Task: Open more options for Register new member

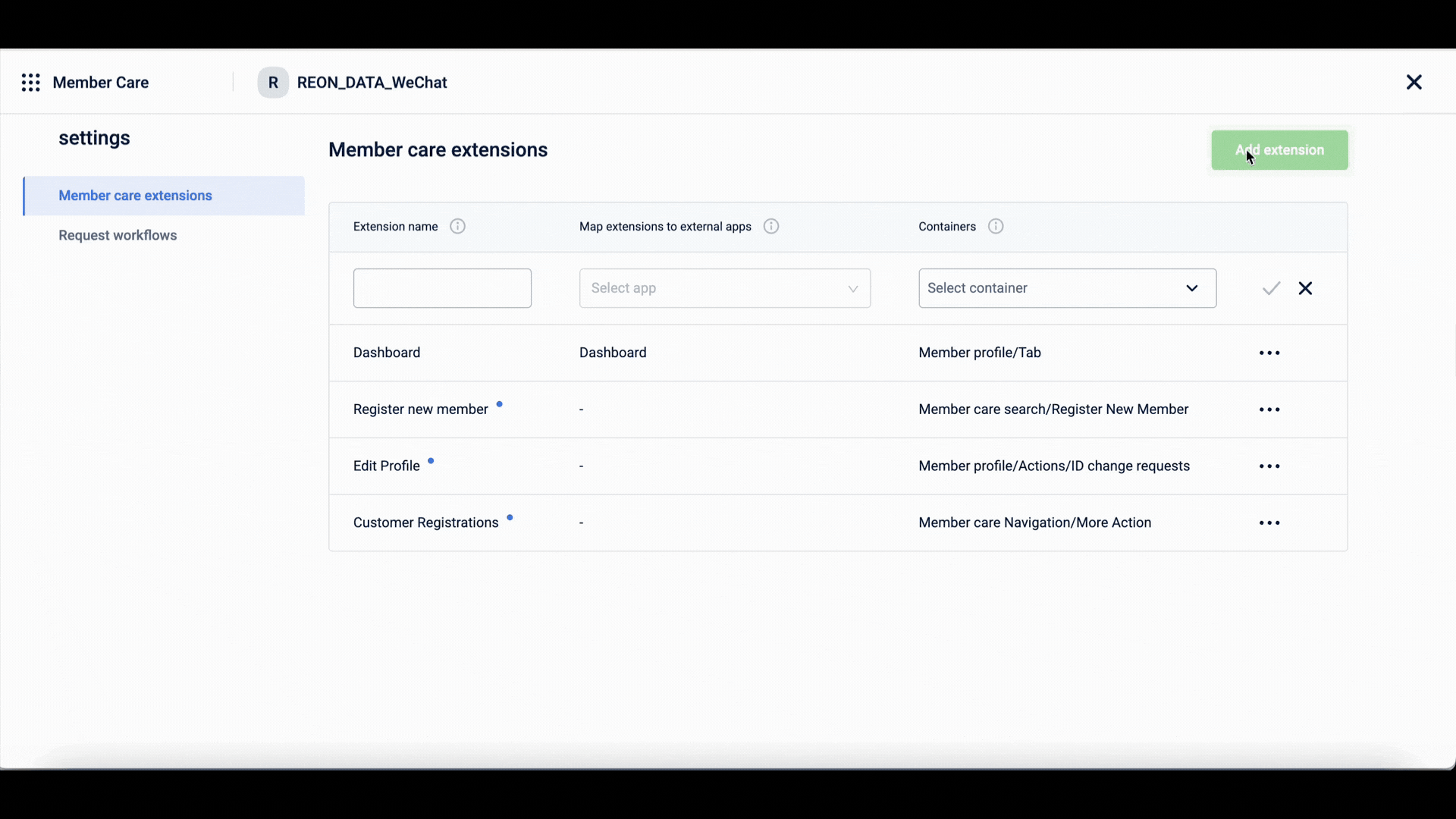Action: tap(1269, 409)
